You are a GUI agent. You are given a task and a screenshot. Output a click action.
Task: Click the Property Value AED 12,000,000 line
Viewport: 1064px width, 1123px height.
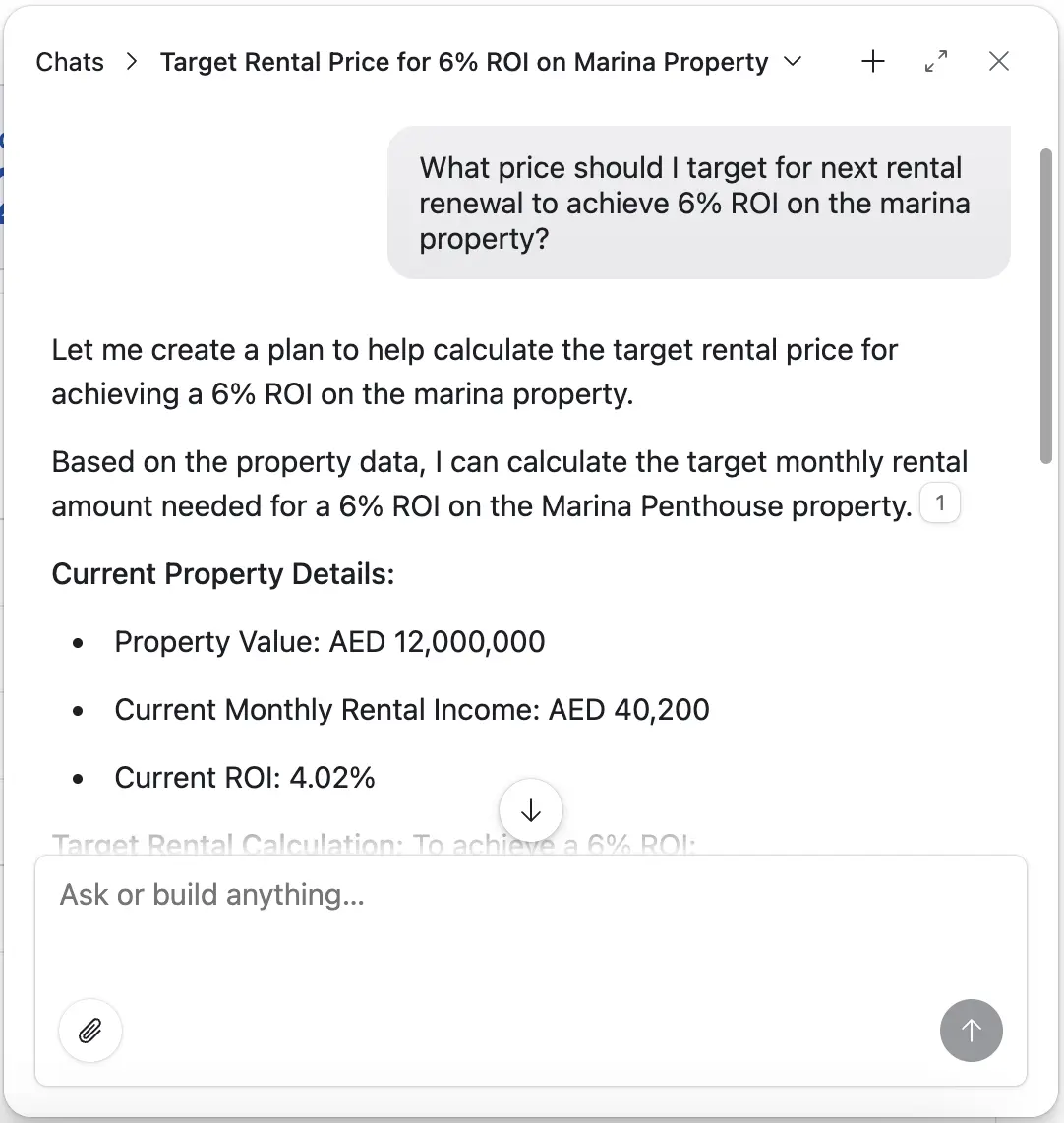[329, 642]
